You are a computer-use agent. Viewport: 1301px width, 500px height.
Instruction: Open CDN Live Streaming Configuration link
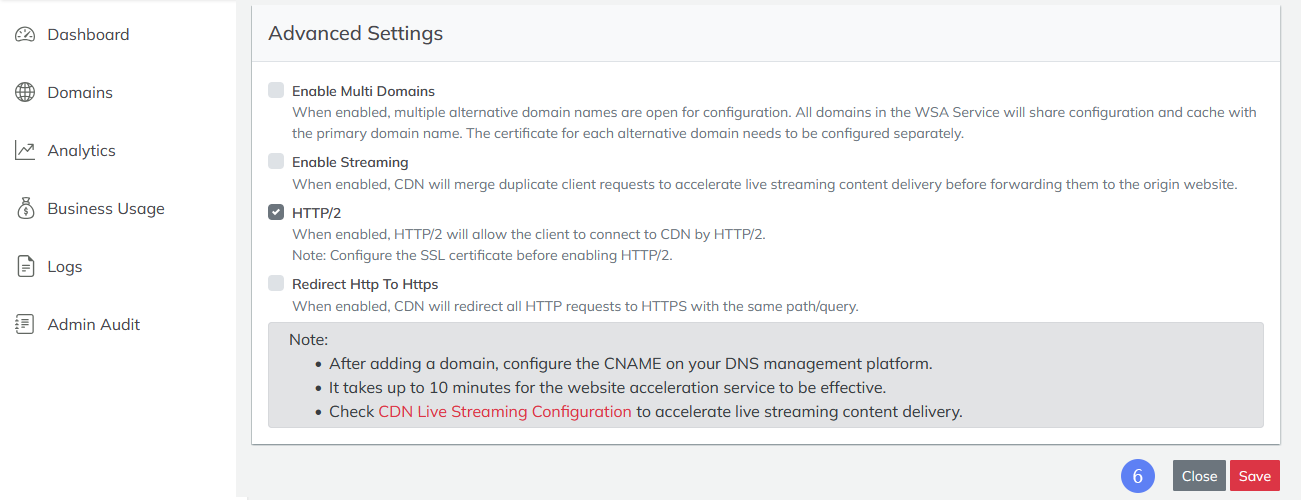pyautogui.click(x=505, y=412)
